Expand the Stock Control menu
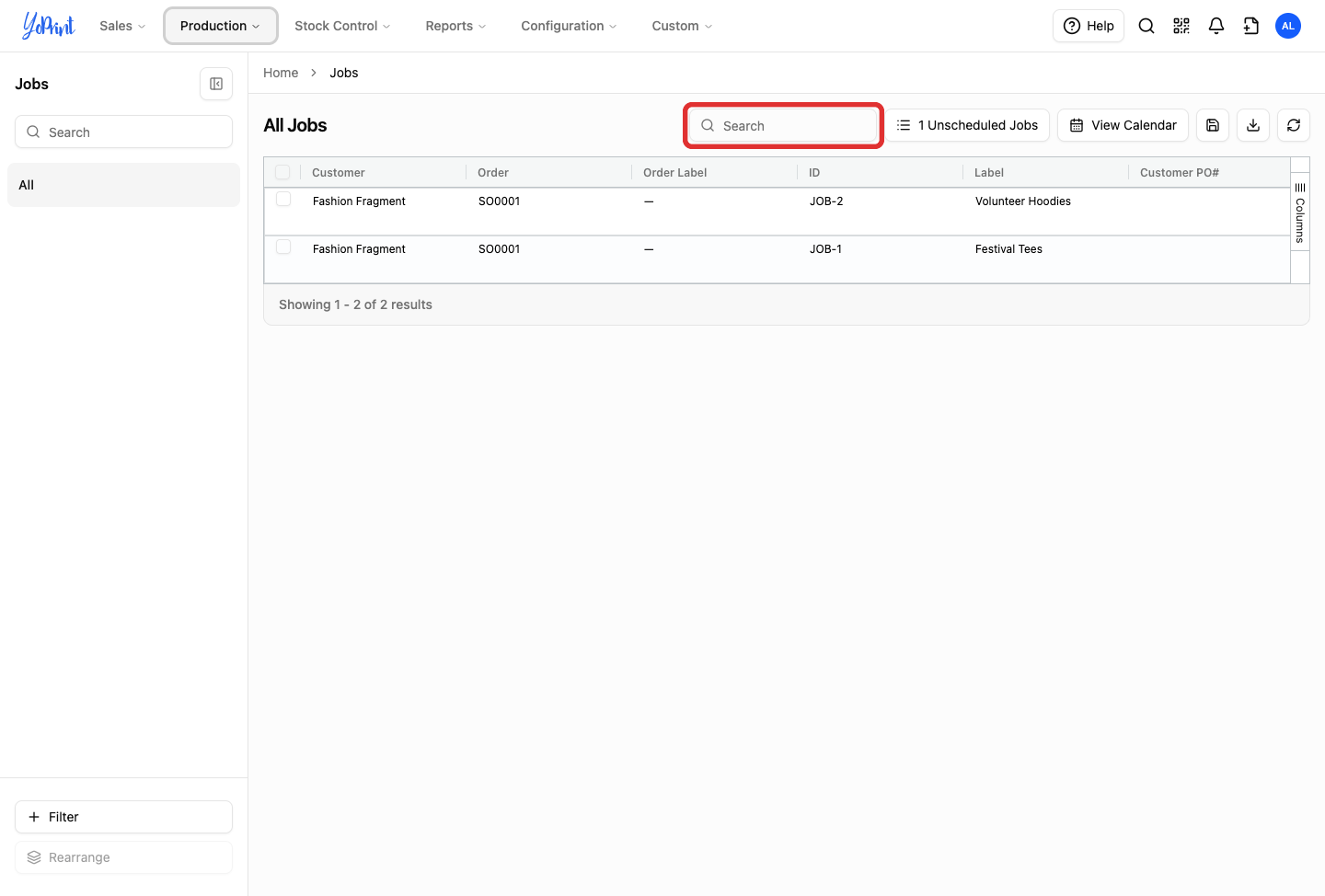 coord(342,26)
